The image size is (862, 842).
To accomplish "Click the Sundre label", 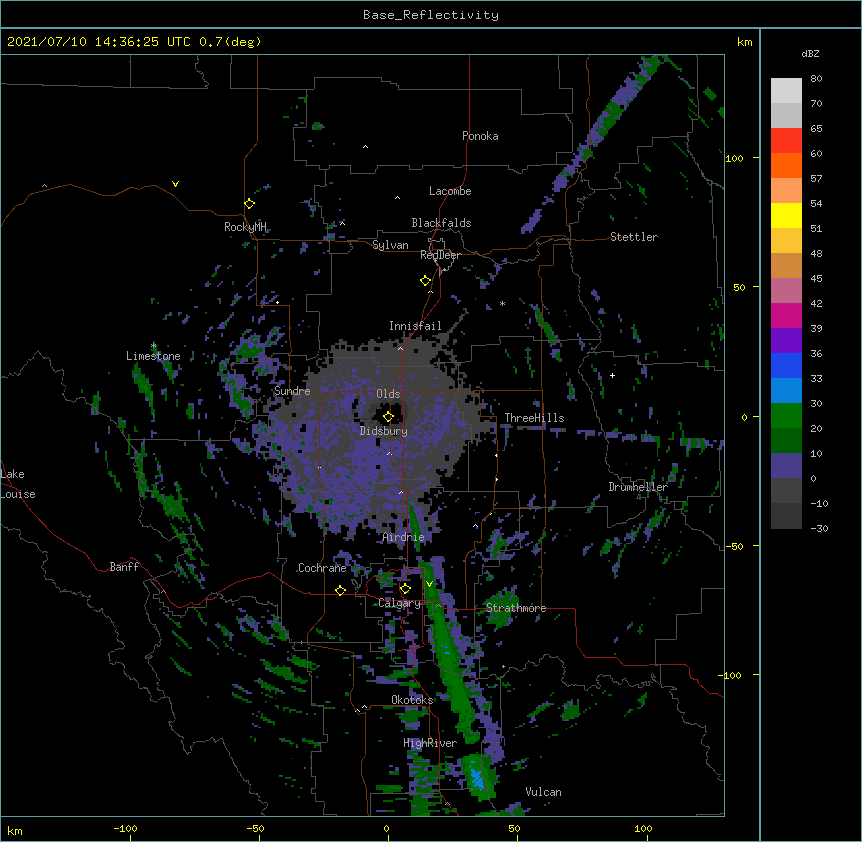I will tap(292, 391).
